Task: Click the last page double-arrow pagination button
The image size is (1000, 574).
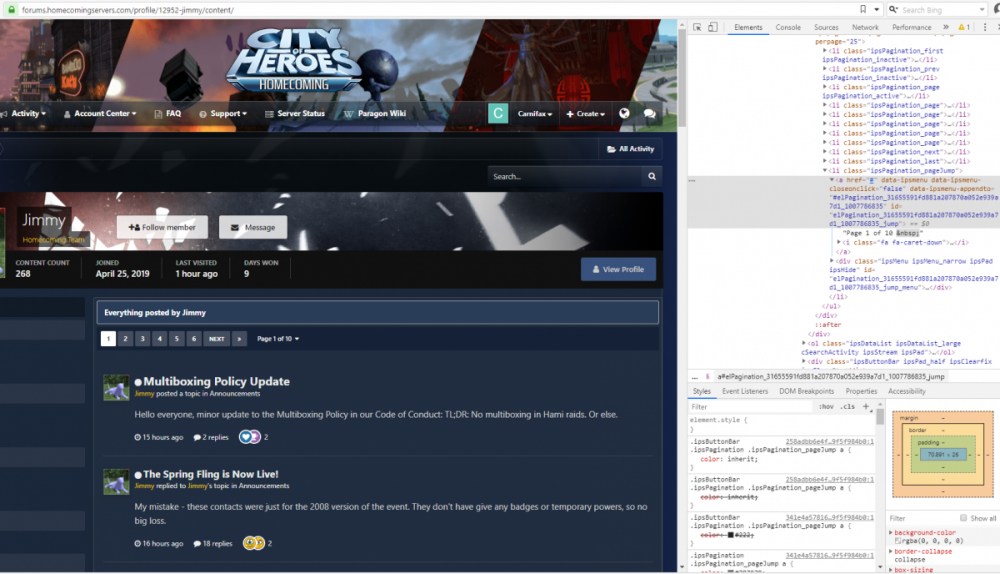Action: click(x=239, y=339)
